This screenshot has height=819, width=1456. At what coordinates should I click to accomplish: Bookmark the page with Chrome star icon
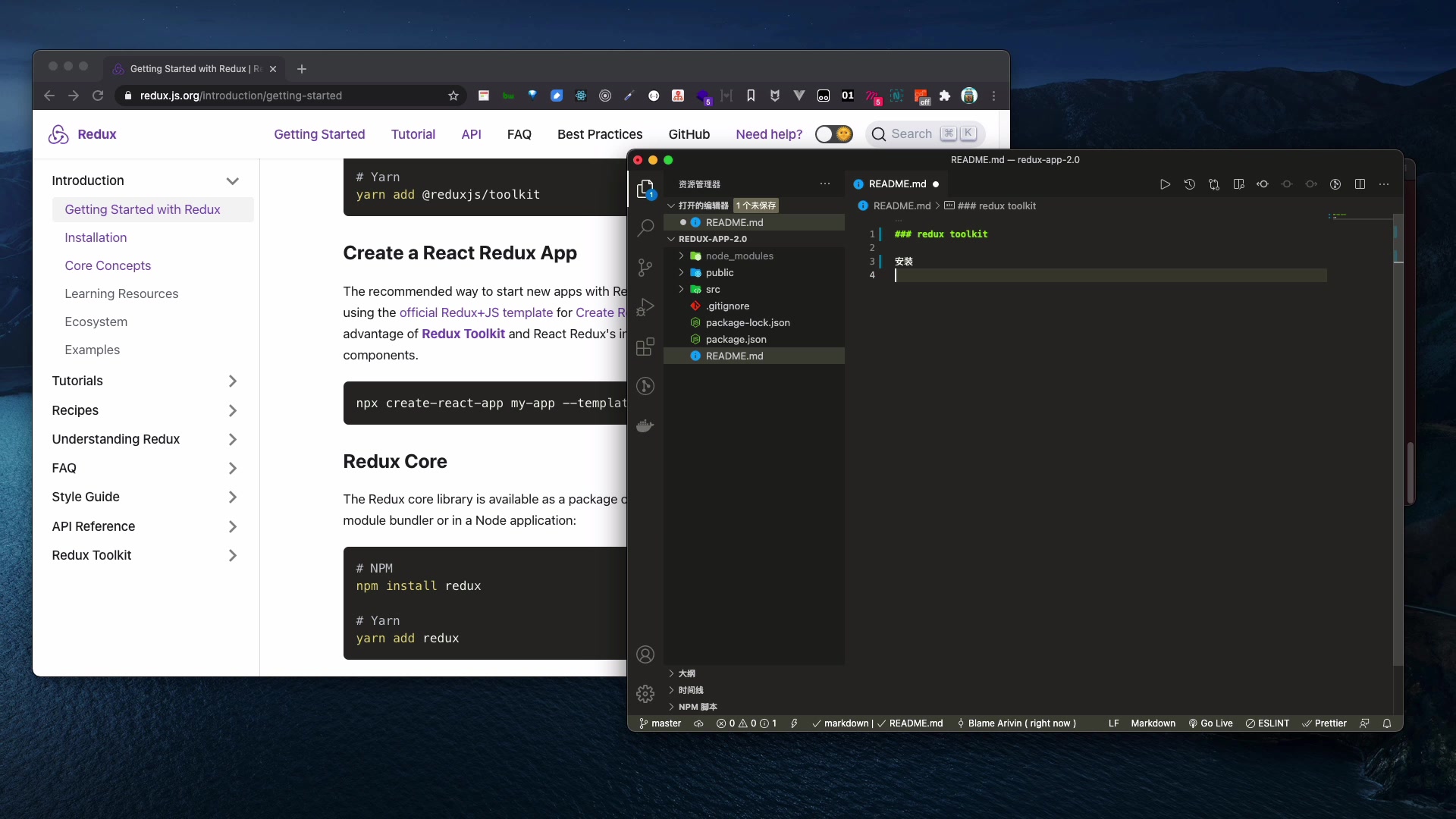tap(453, 96)
